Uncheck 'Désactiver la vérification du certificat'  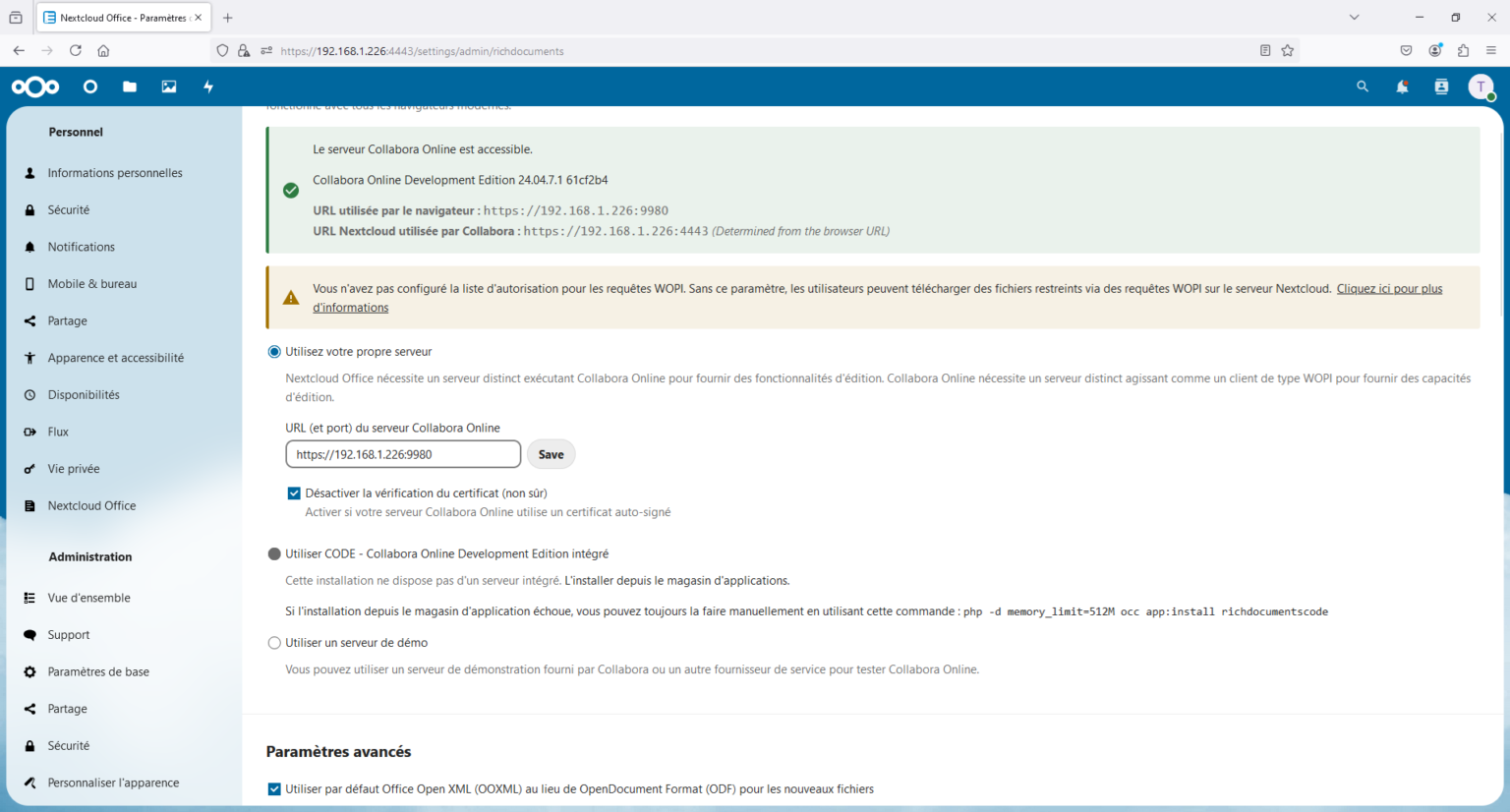pyautogui.click(x=293, y=493)
